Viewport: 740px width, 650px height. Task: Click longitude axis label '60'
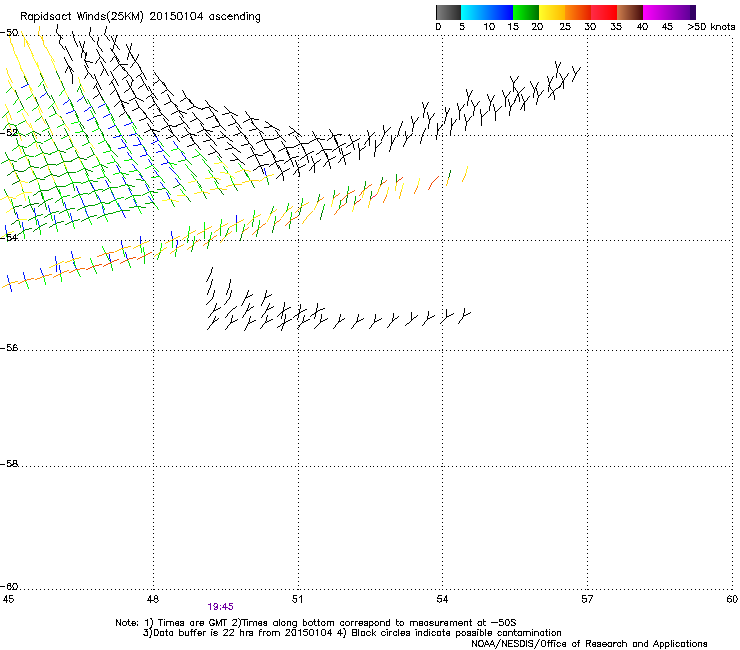pyautogui.click(x=732, y=599)
